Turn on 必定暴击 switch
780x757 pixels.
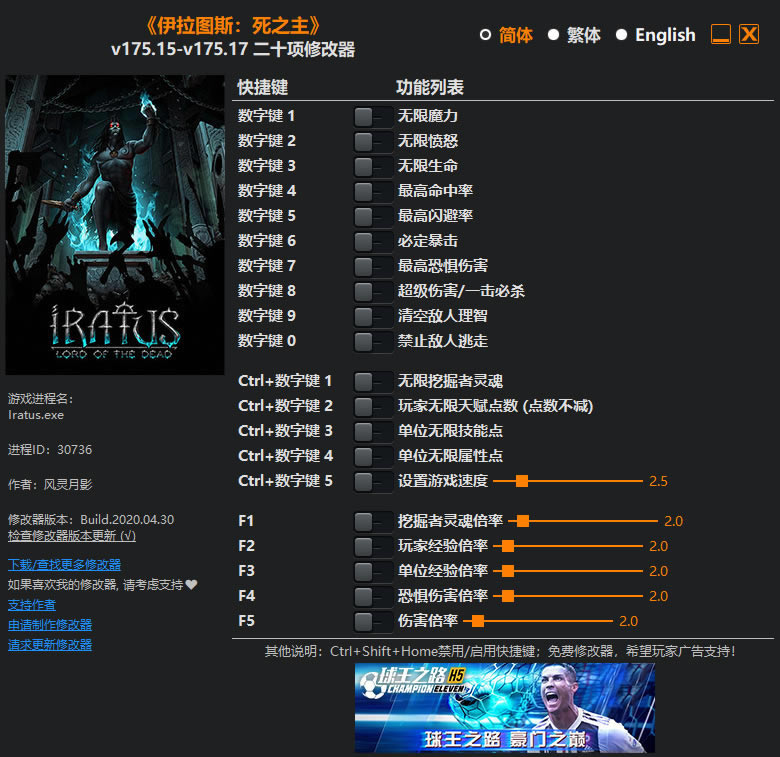pos(373,242)
